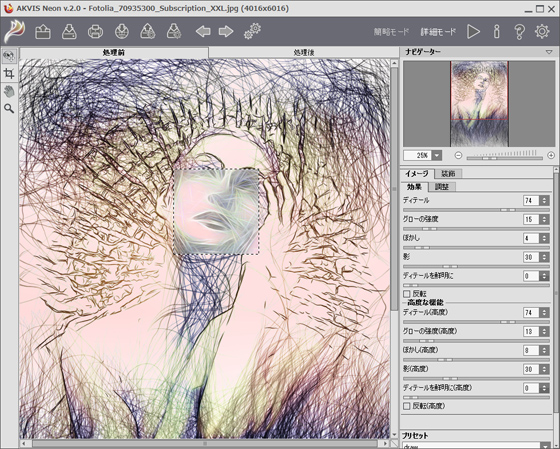Adjust グローの強度 stepper arrows
Screen dimensions: 560x449
click(544, 219)
